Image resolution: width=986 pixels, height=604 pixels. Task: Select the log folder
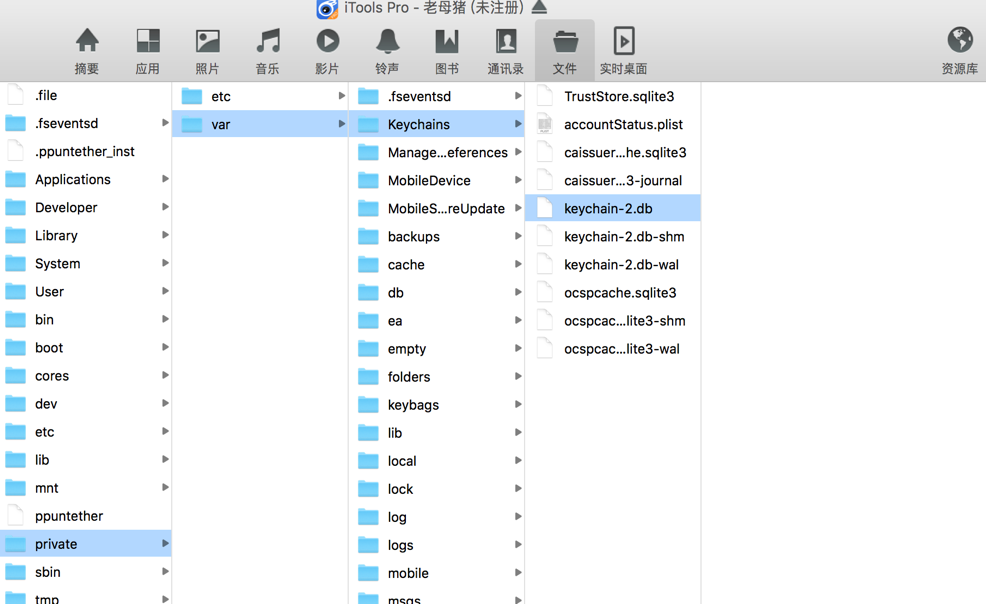(x=436, y=517)
